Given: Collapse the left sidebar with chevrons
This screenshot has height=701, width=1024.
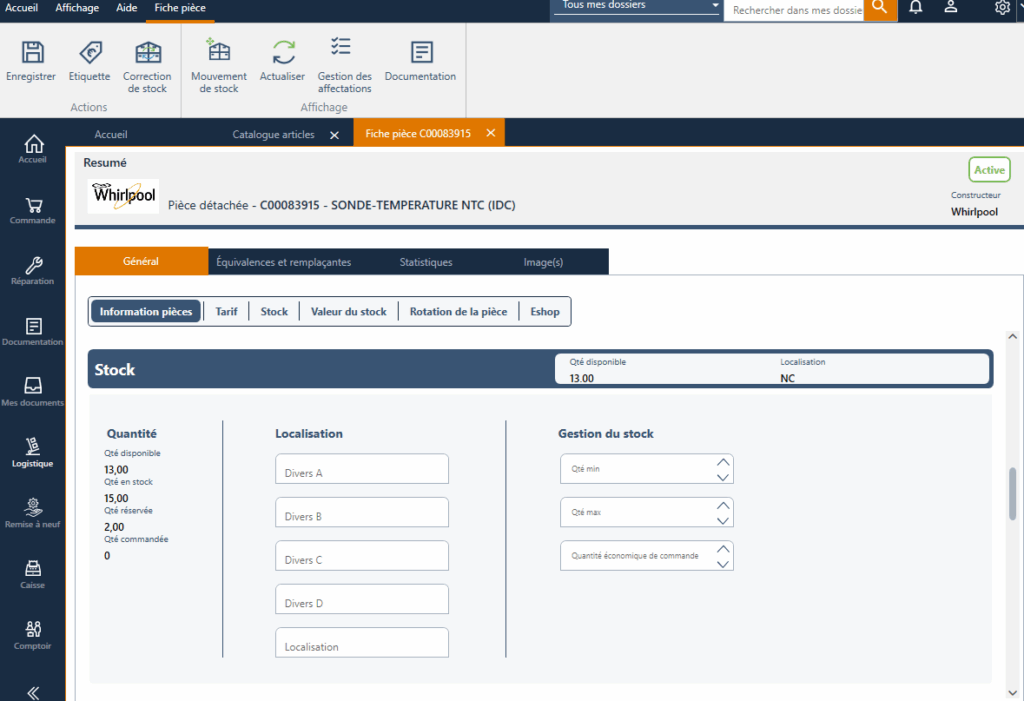Looking at the screenshot, I should pos(33,692).
